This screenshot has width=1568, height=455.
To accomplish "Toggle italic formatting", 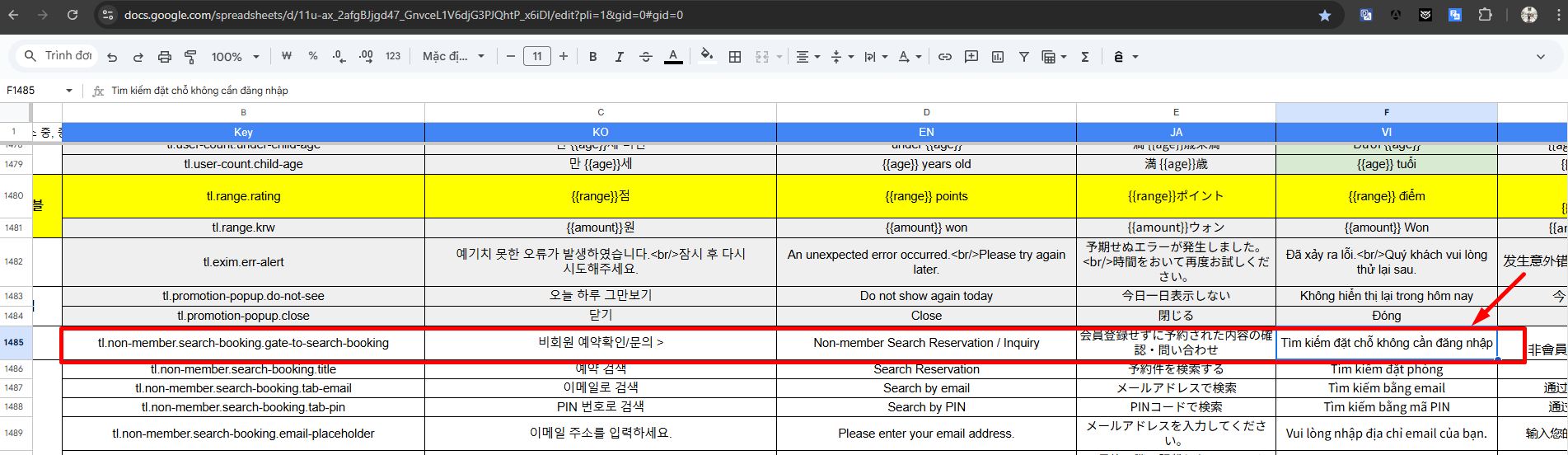I will pyautogui.click(x=619, y=57).
